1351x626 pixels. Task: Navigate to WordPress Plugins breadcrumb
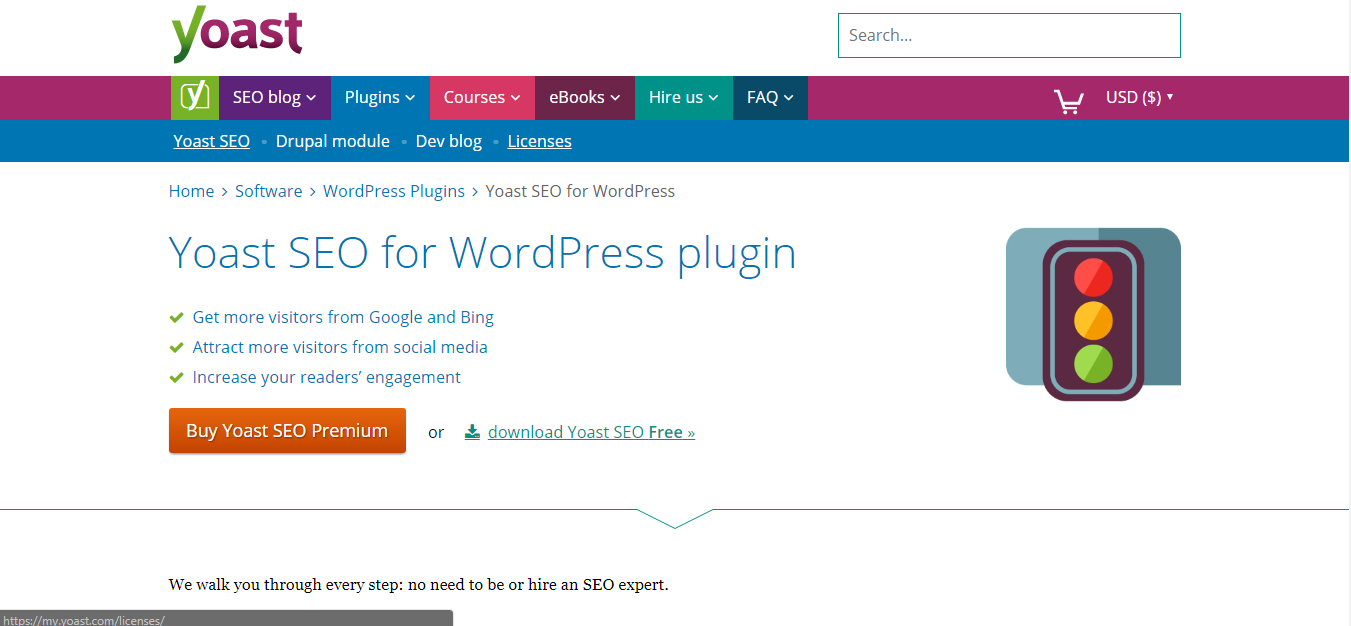pyautogui.click(x=394, y=191)
